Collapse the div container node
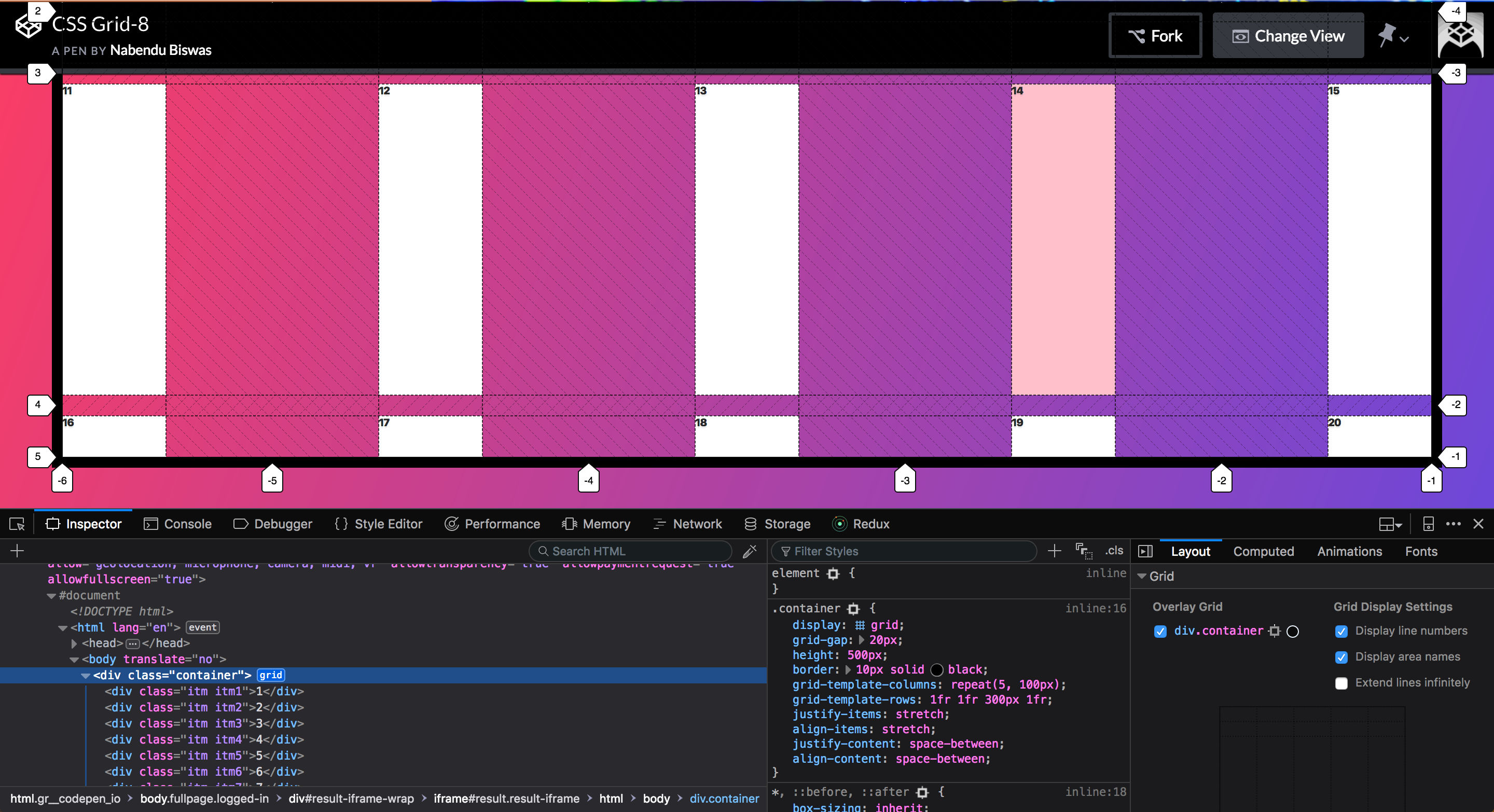The image size is (1494, 812). point(86,676)
